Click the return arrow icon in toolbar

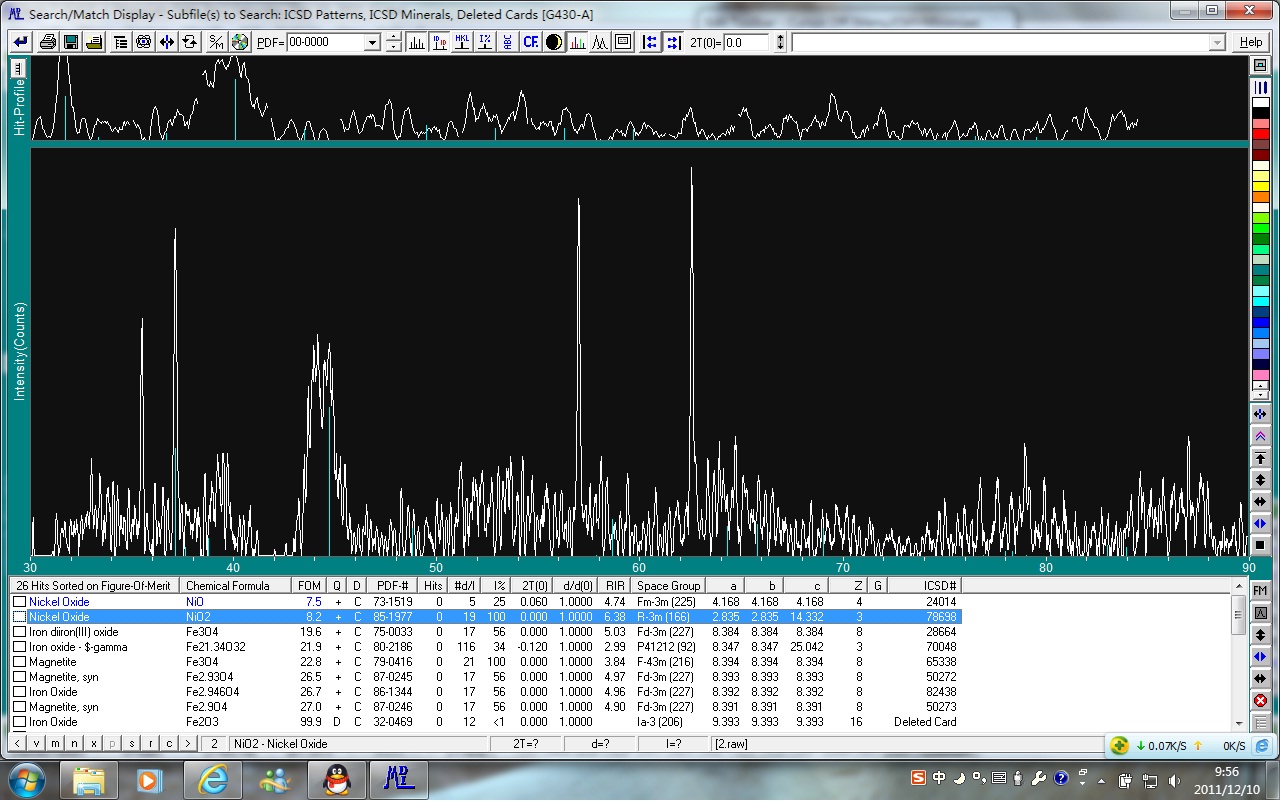tap(20, 42)
